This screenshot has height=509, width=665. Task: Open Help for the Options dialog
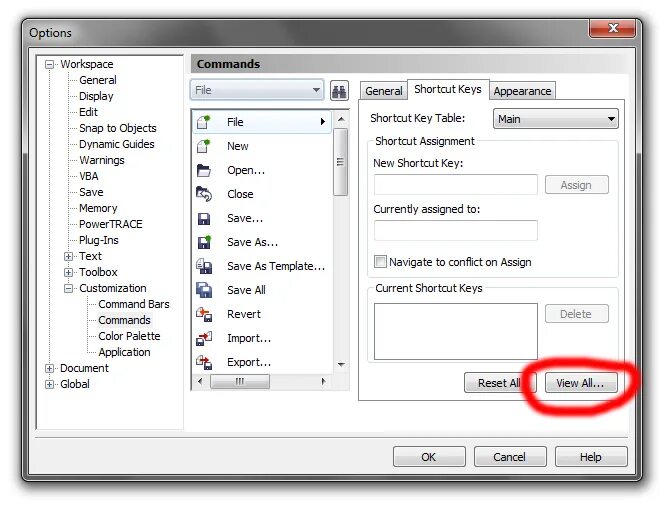(x=591, y=457)
